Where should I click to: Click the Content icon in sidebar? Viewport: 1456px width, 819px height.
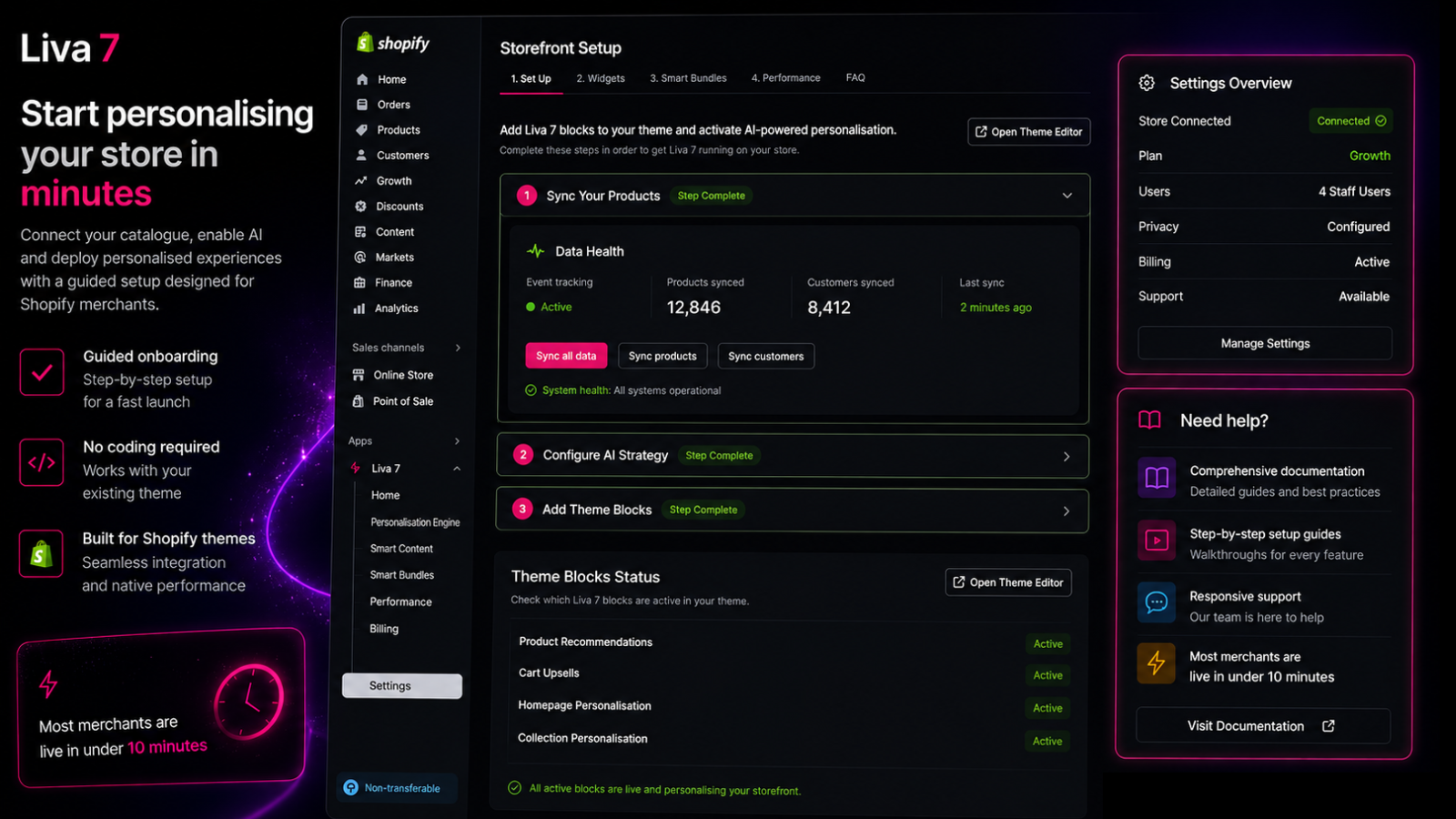[x=360, y=232]
